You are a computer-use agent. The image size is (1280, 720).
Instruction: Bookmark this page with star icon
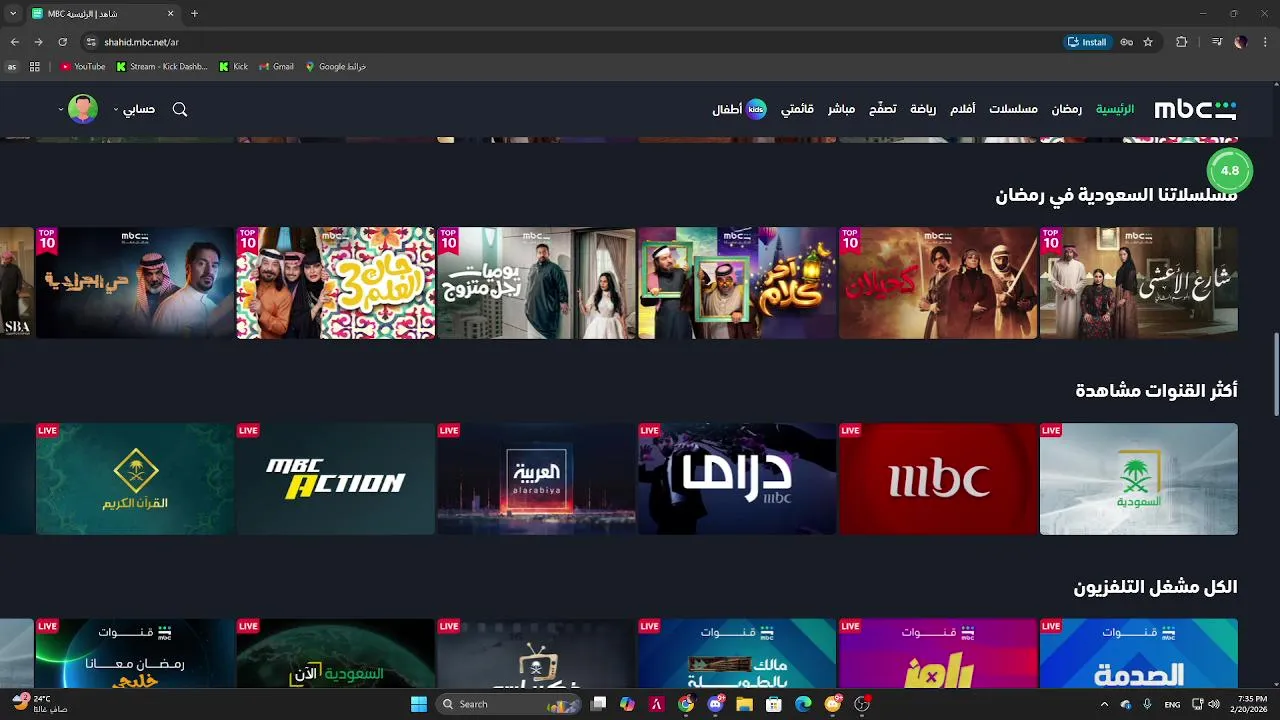[x=1148, y=42]
